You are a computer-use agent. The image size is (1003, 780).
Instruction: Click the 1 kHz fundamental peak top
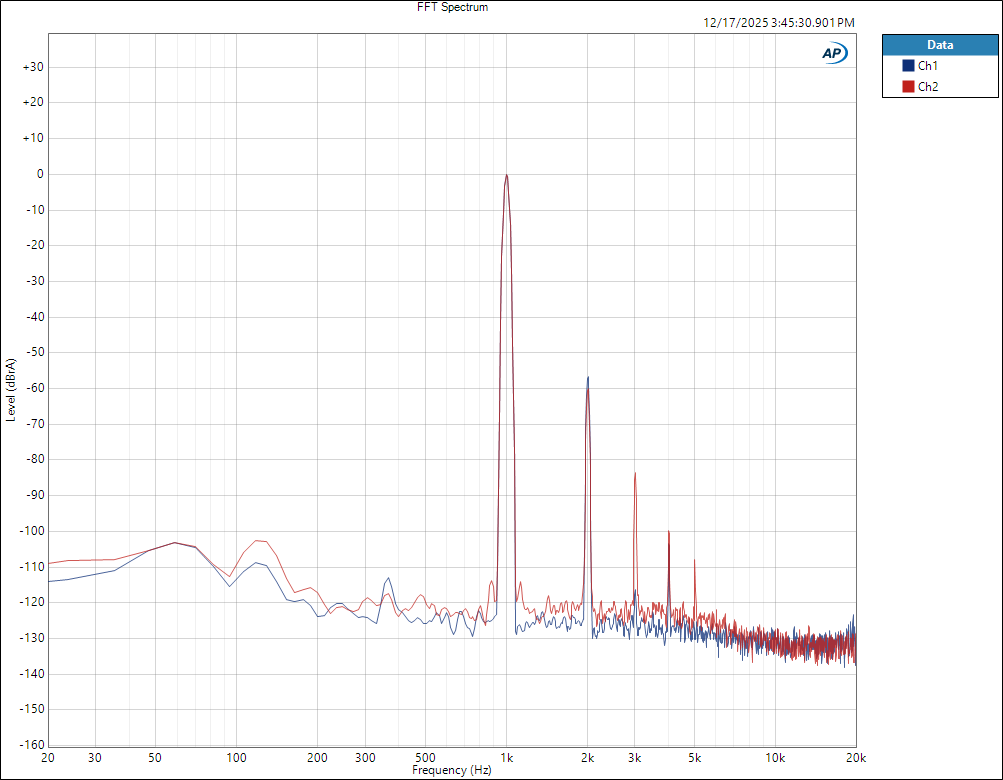click(x=507, y=176)
